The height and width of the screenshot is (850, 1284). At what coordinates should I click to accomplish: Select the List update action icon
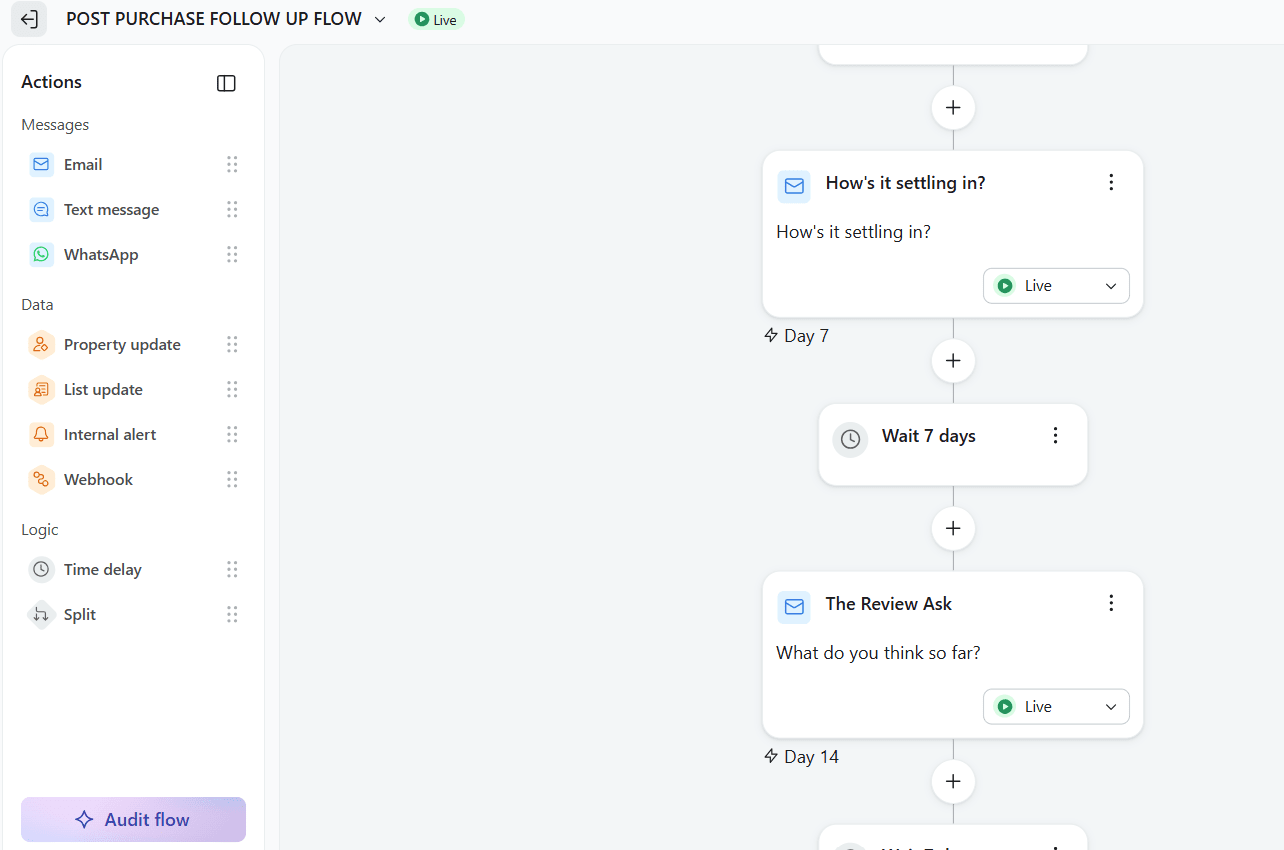(41, 389)
